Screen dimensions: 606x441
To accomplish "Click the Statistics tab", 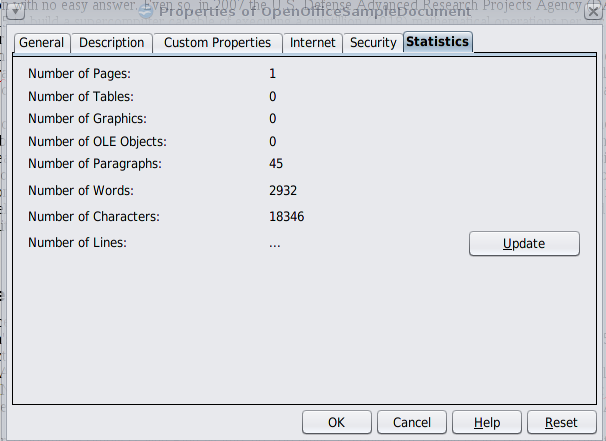I will [437, 42].
